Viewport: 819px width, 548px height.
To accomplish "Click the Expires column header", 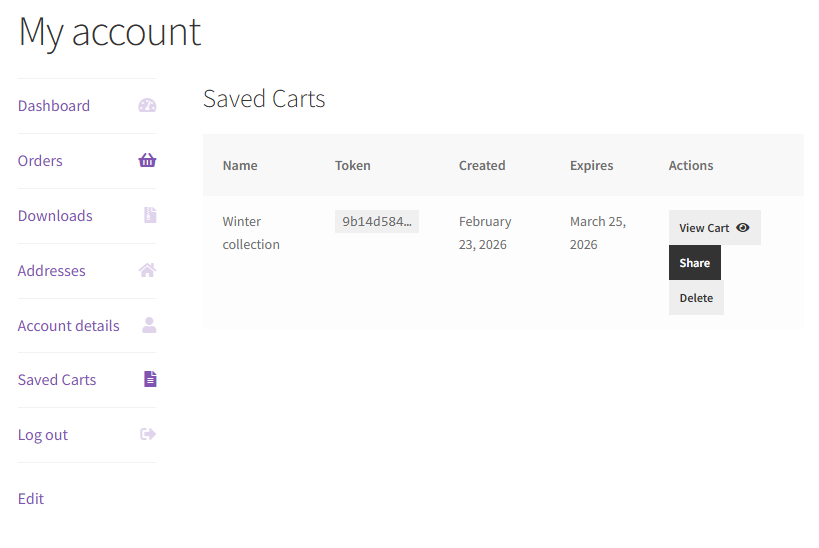I will tap(591, 166).
